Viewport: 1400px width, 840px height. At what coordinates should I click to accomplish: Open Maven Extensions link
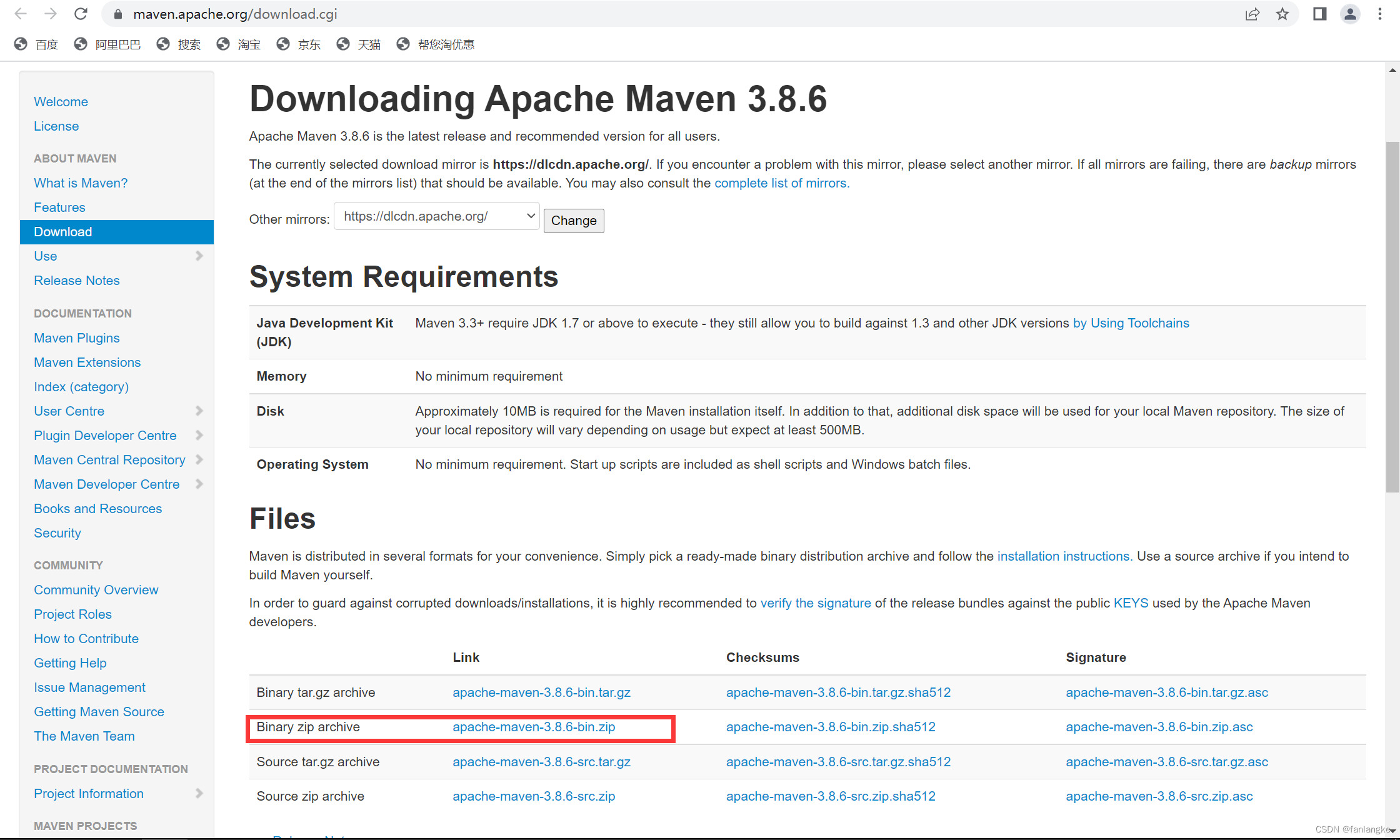[87, 362]
